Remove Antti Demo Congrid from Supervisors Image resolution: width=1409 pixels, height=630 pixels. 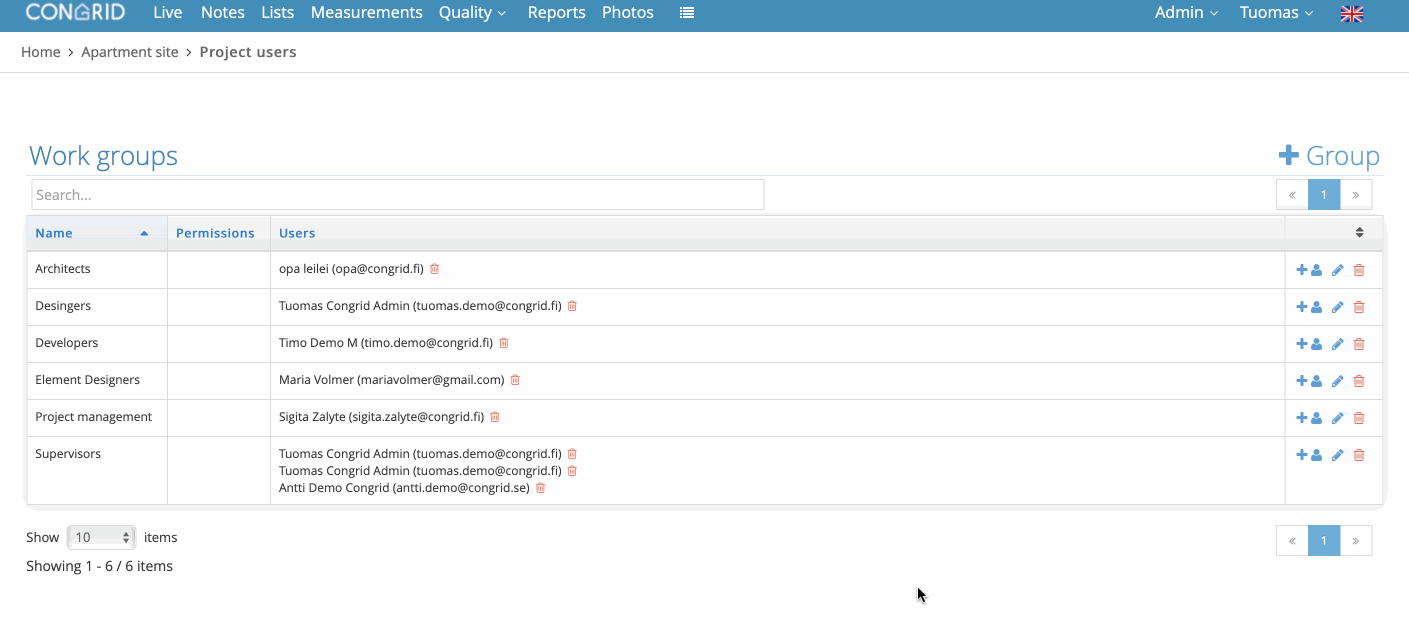tap(541, 488)
